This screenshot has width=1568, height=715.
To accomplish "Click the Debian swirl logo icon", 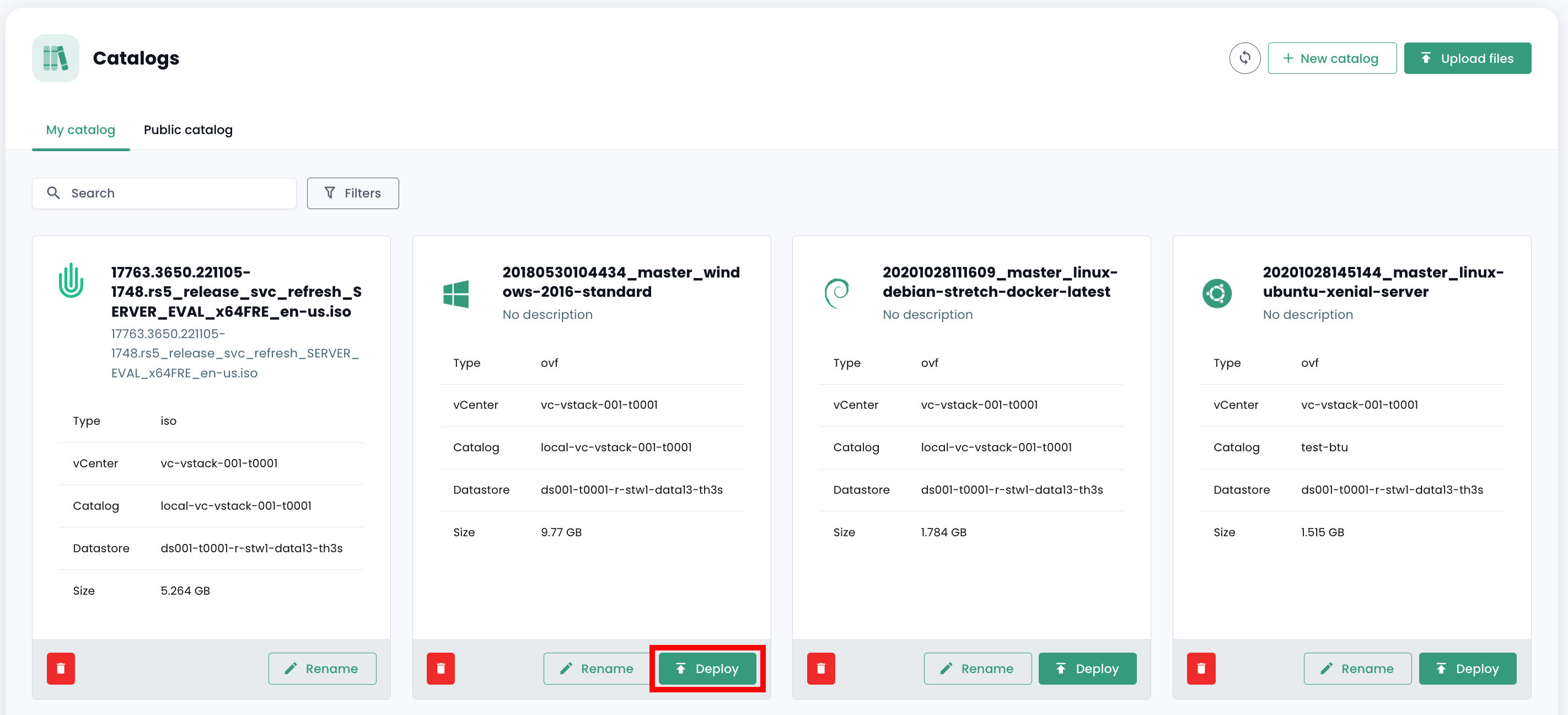I will pos(836,293).
